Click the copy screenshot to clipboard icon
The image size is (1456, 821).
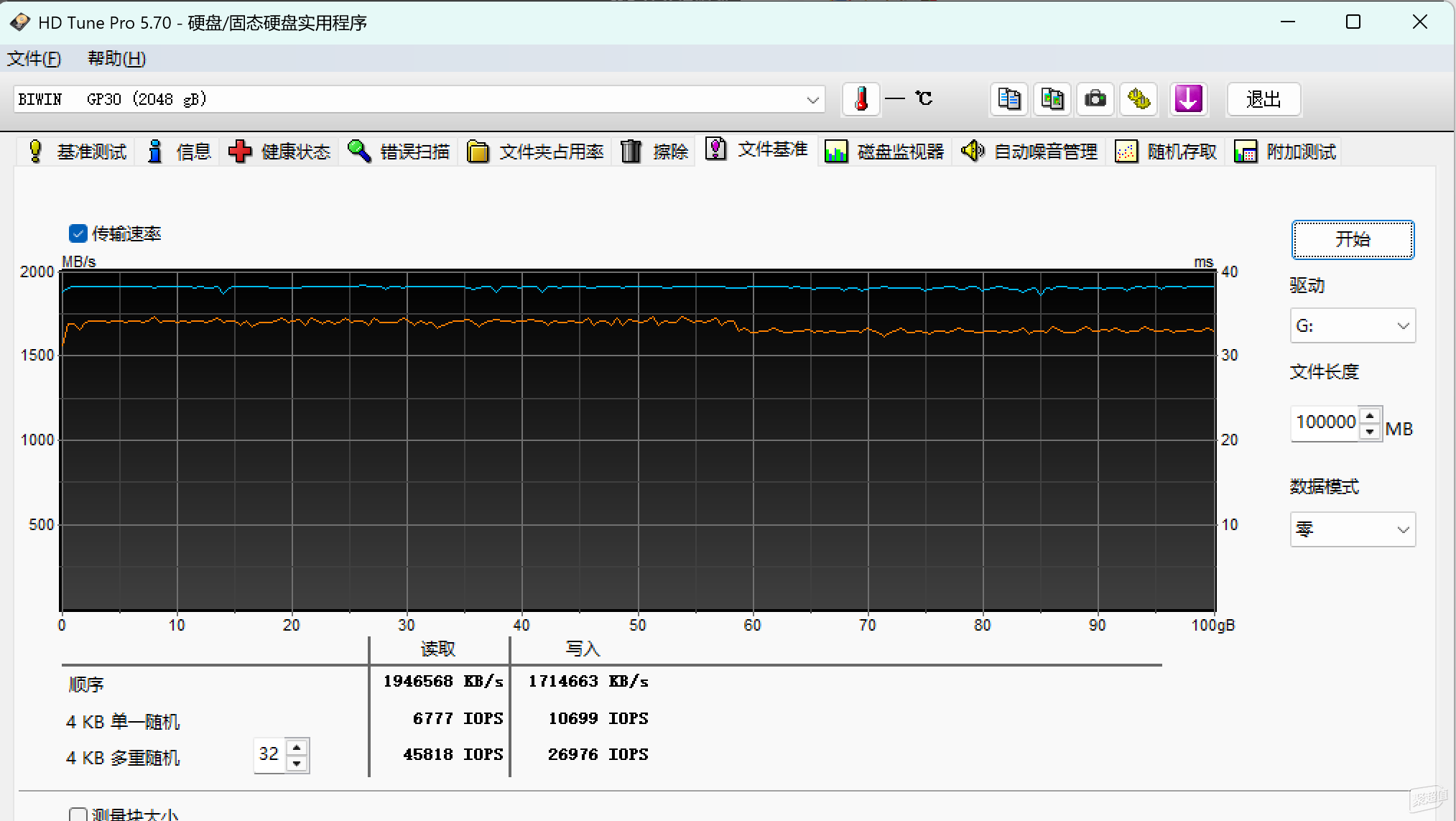pyautogui.click(x=1052, y=99)
